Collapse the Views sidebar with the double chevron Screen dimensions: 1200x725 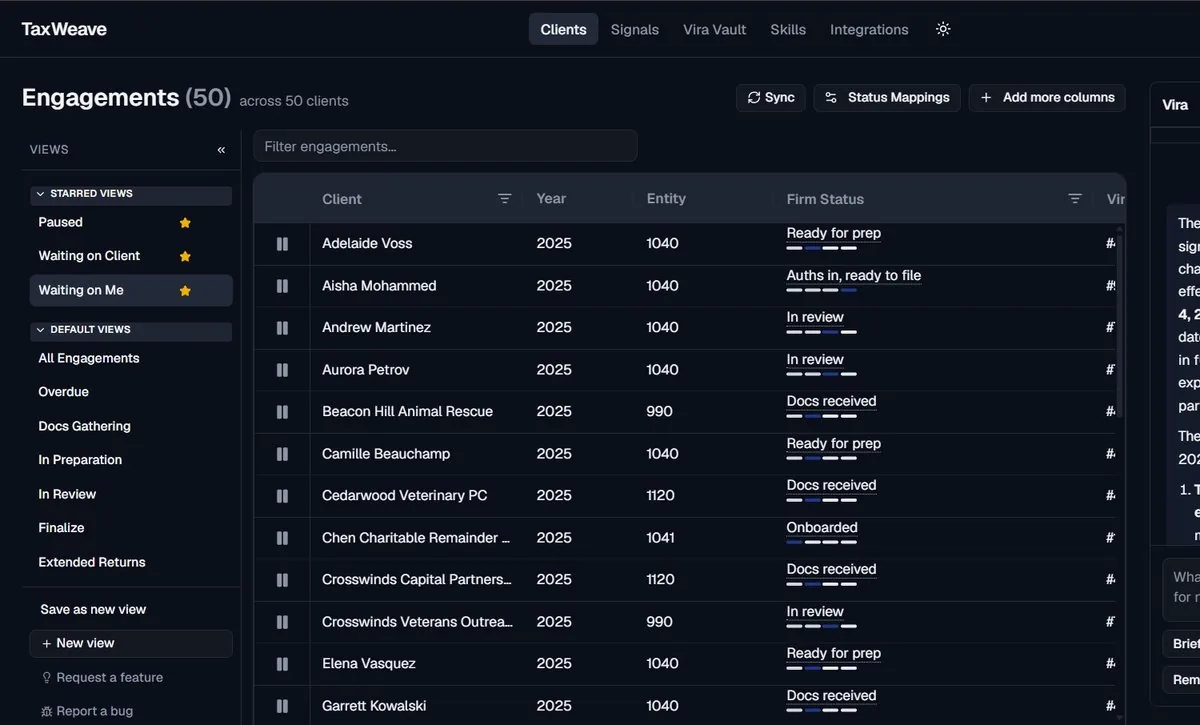[x=221, y=150]
